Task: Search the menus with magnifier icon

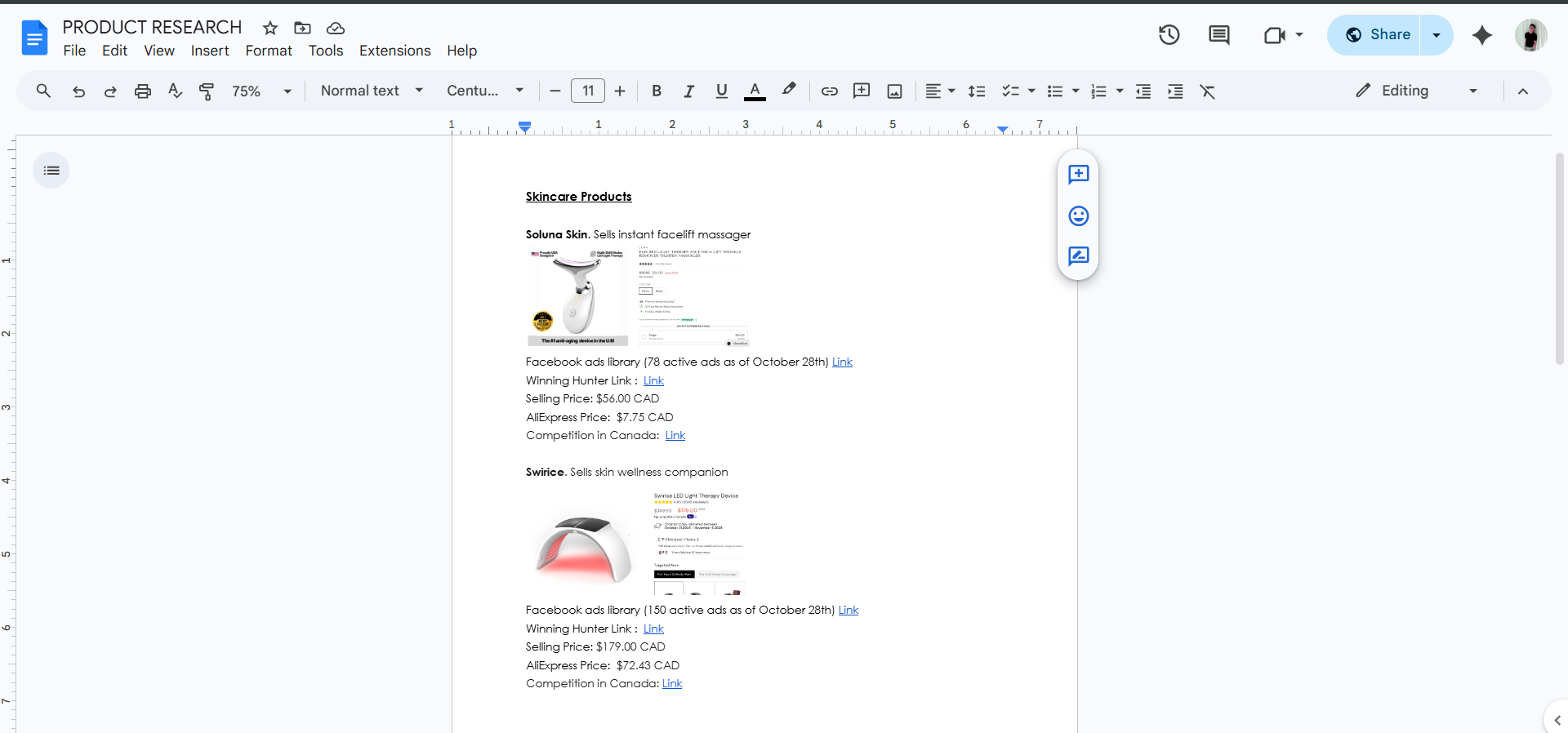Action: coord(43,91)
